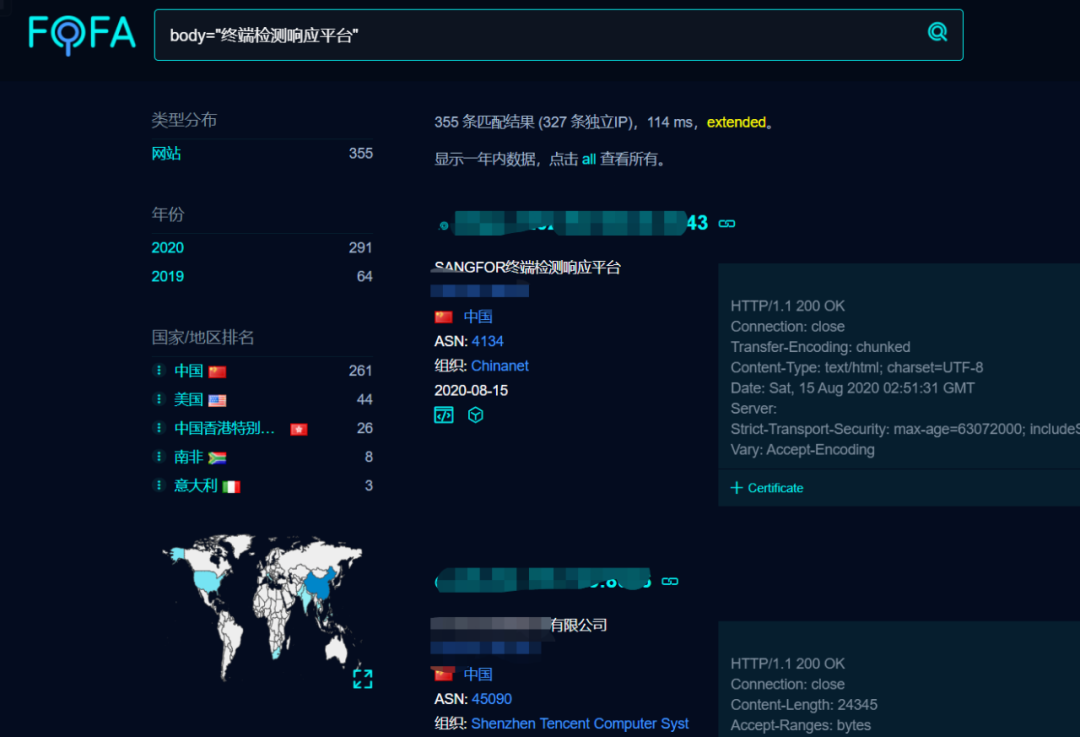Click the cube product icon under 2020-08-15
The height and width of the screenshot is (737, 1080).
pos(475,415)
